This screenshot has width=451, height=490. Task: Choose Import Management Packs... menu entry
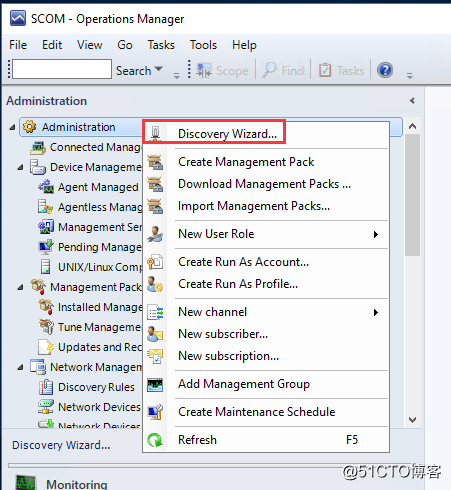(x=266, y=206)
